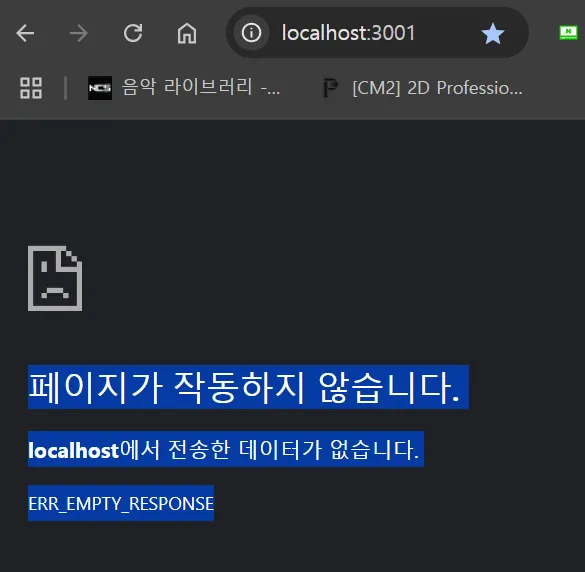Reload the localhost:3001 page
585x572 pixels.
[x=133, y=33]
